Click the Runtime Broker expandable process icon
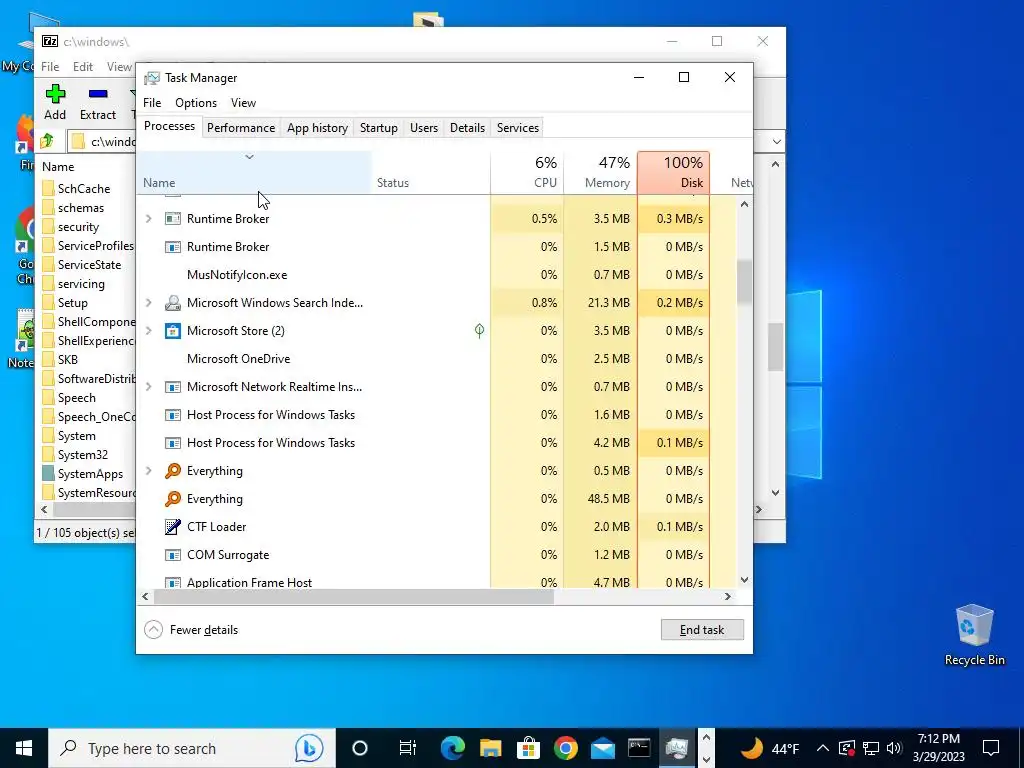Image resolution: width=1024 pixels, height=768 pixels. tap(172, 219)
